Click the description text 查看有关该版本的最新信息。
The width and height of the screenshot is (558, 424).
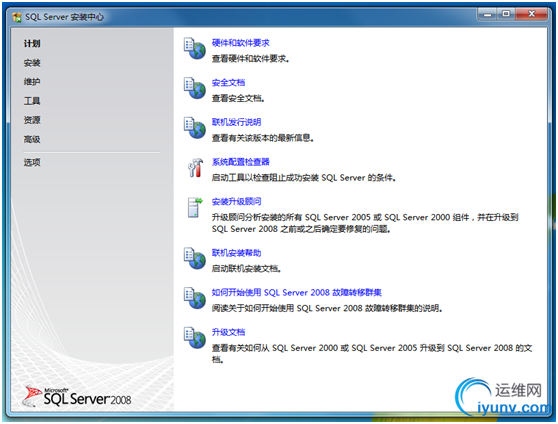263,138
